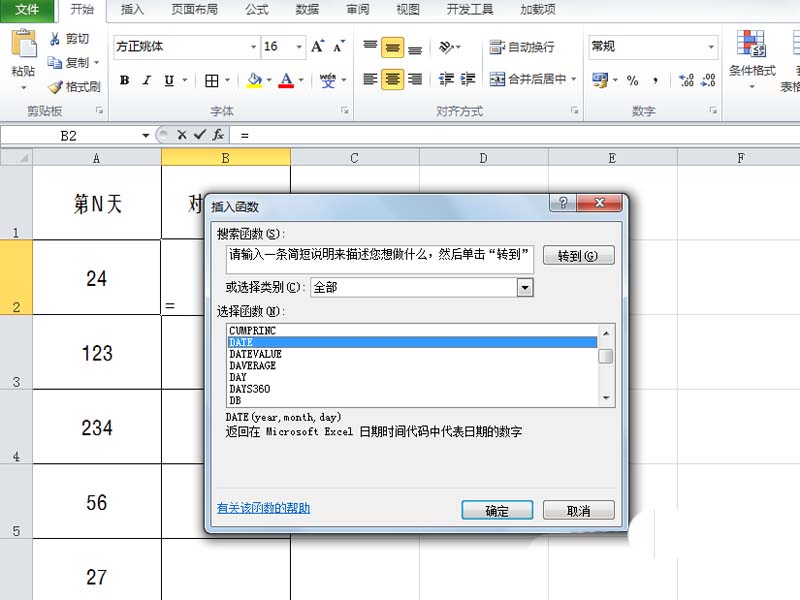Open the 常规 number format dropdown
Viewport: 800px width, 600px height.
pyautogui.click(x=711, y=47)
